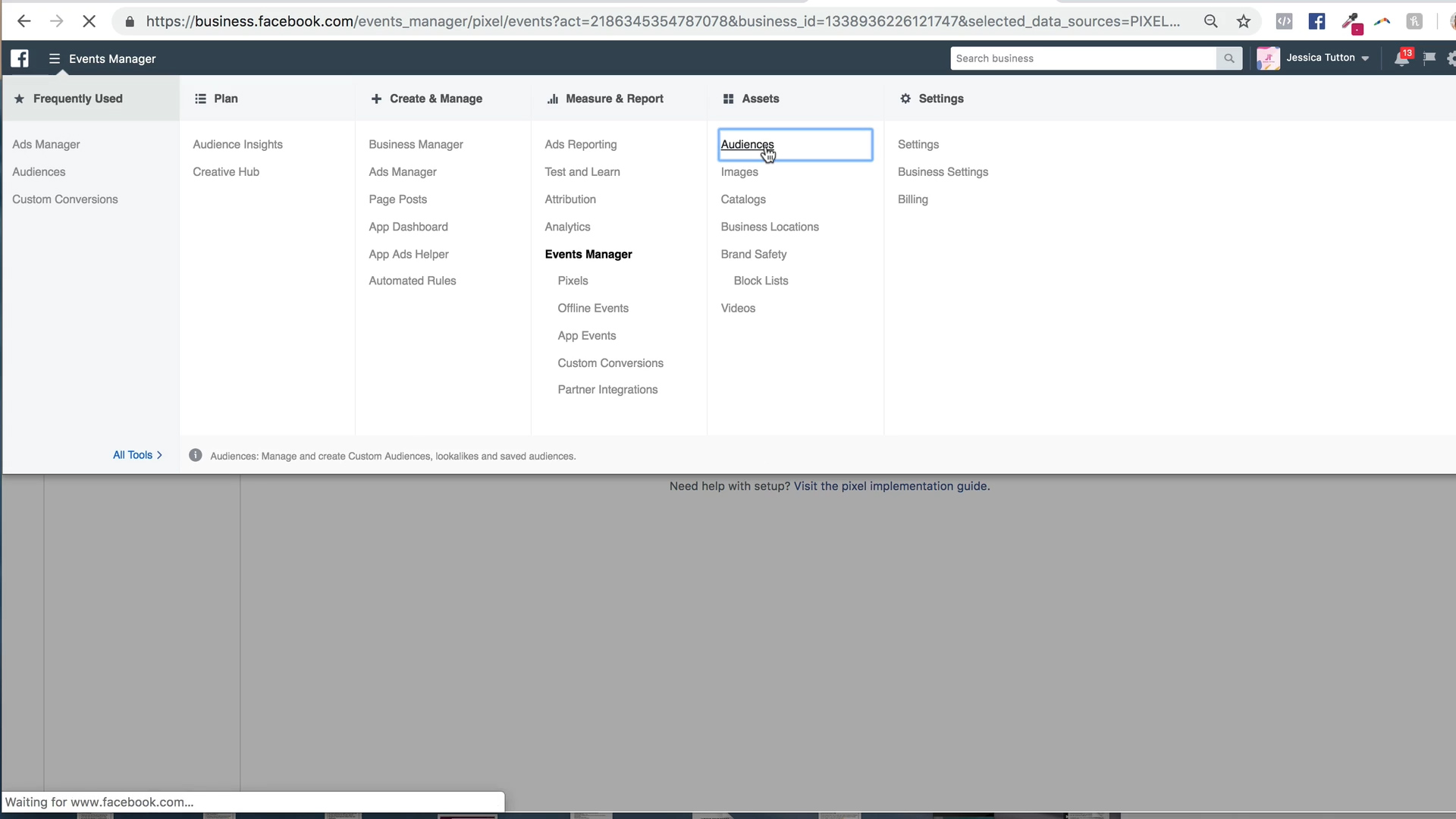The width and height of the screenshot is (1456, 819).
Task: Open App Events
Action: (587, 336)
